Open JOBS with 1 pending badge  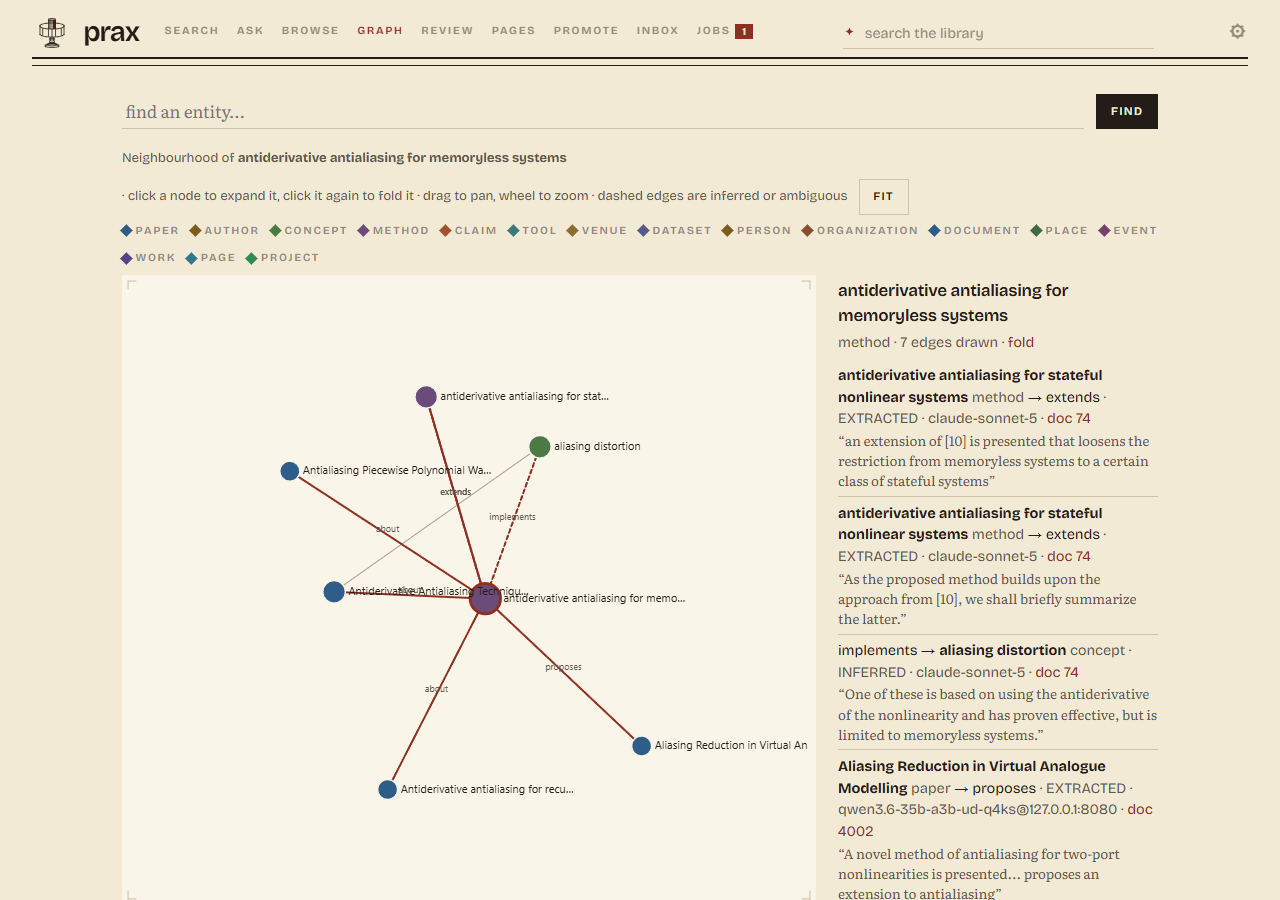tap(724, 31)
